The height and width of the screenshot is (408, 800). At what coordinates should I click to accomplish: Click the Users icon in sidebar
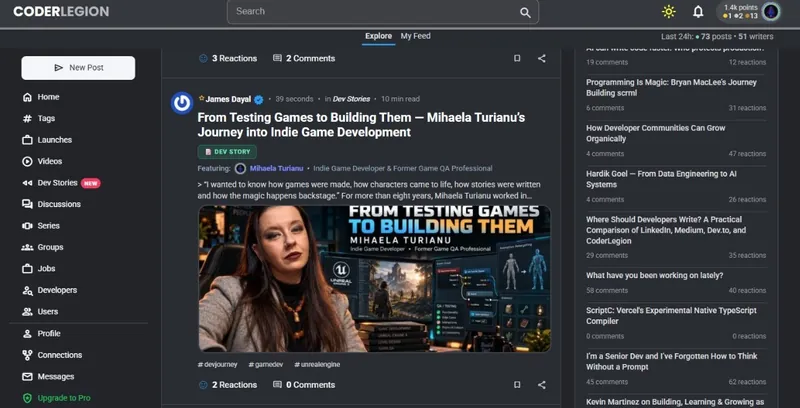[x=27, y=312]
